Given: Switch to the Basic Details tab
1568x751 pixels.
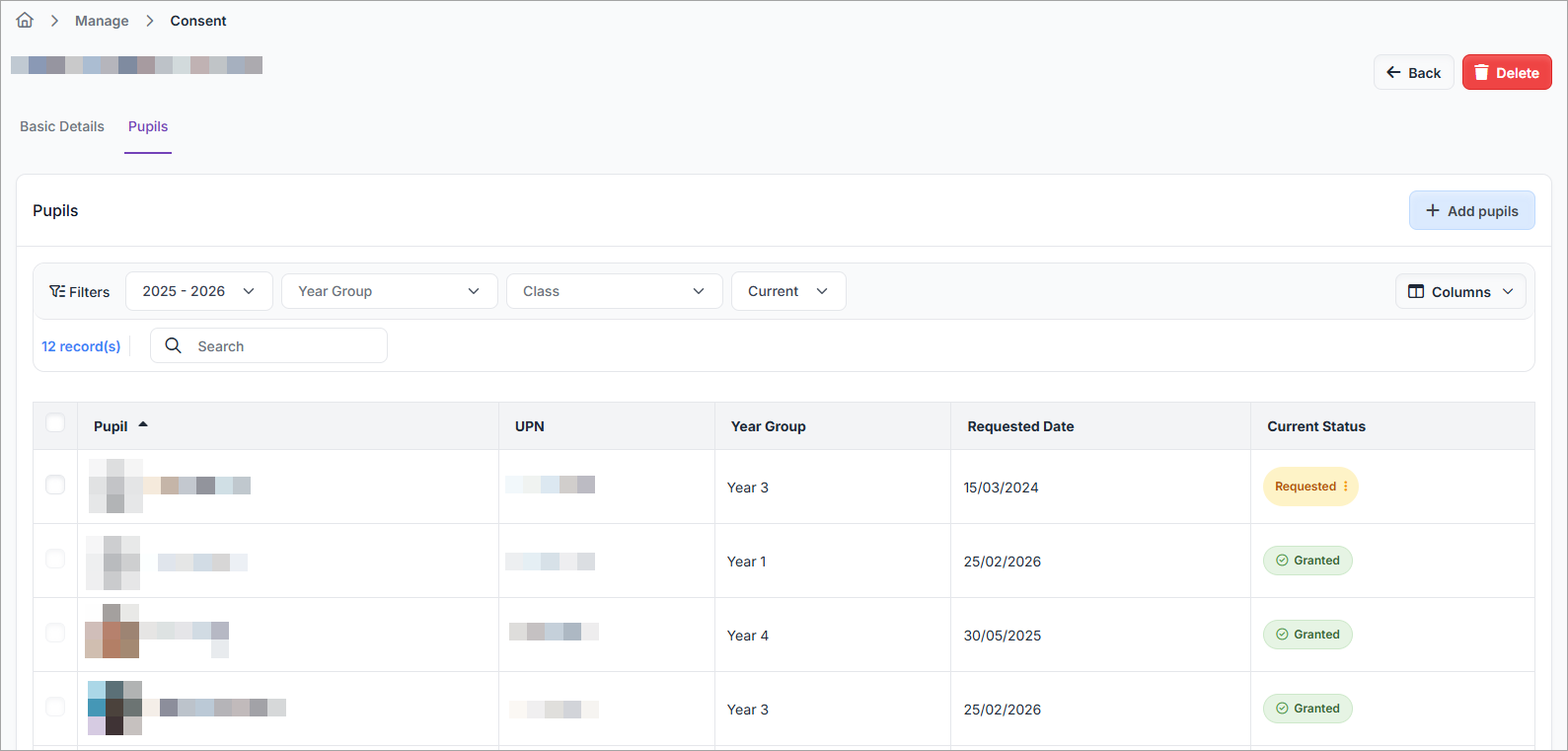Looking at the screenshot, I should click(x=62, y=126).
